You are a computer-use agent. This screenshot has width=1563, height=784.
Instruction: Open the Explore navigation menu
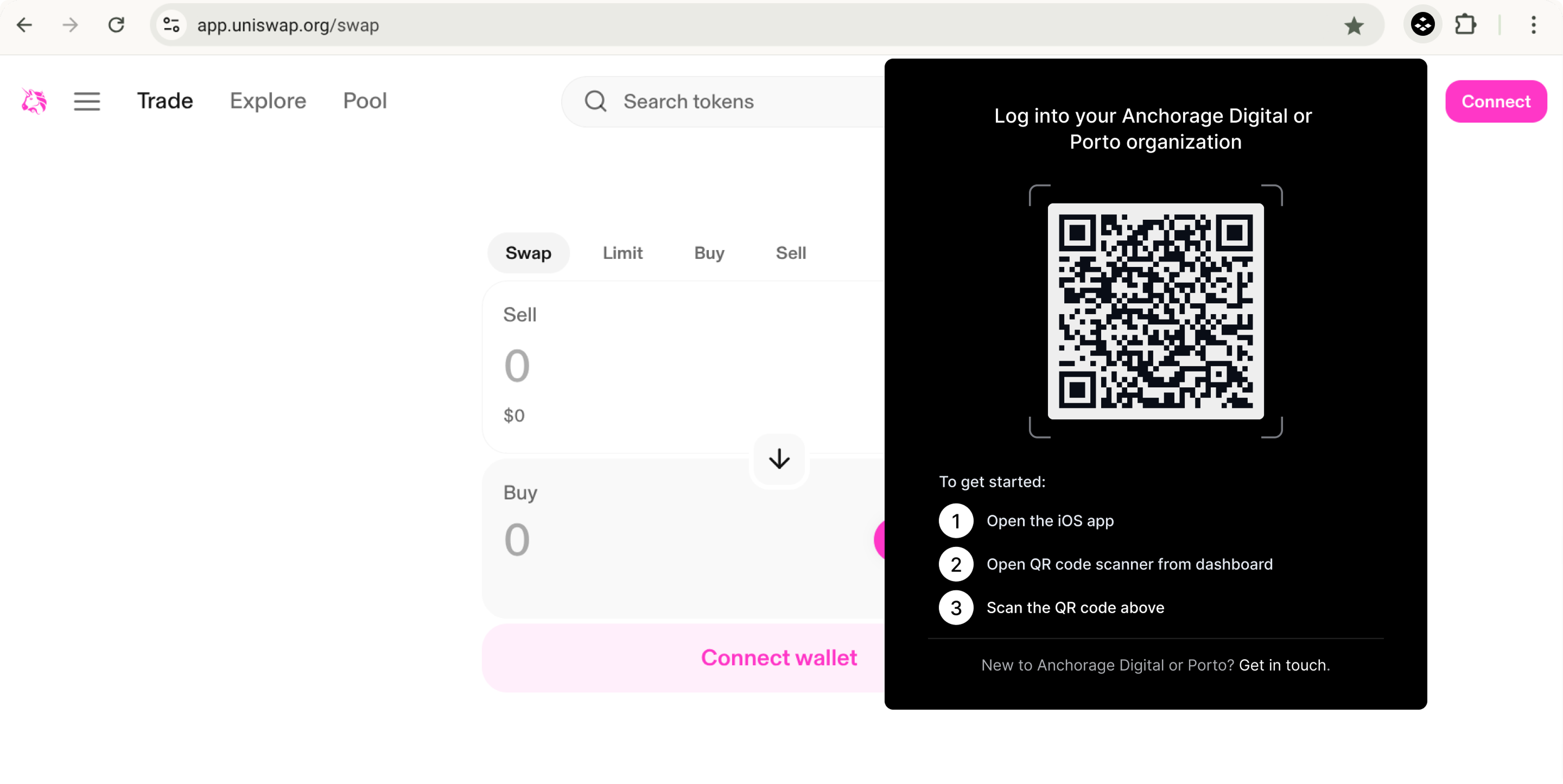click(x=268, y=101)
